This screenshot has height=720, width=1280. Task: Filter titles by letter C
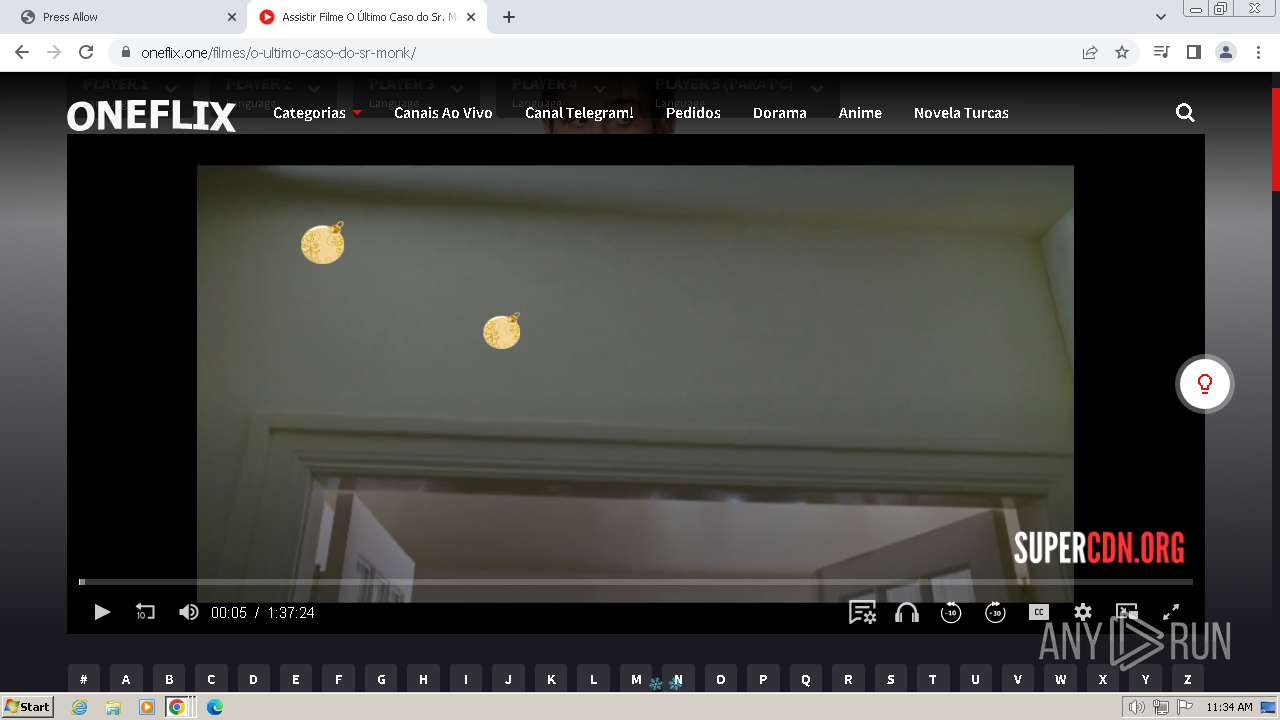[211, 679]
